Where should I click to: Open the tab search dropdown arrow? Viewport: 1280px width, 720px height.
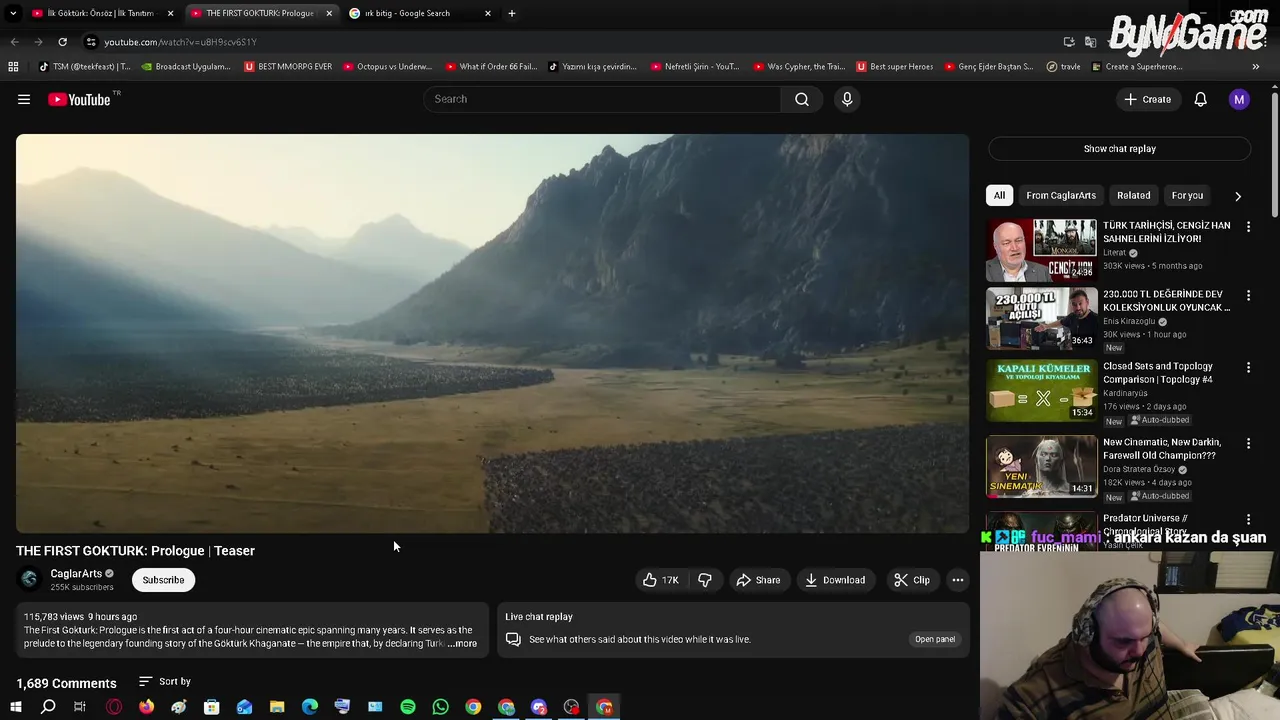(13, 13)
